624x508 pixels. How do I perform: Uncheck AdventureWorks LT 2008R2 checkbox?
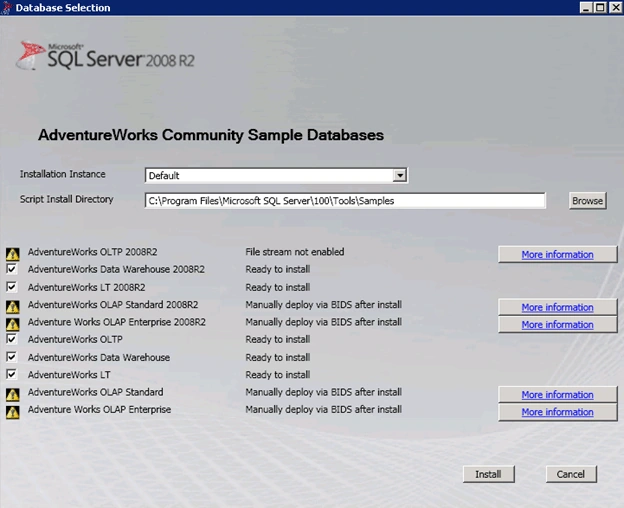click(12, 287)
